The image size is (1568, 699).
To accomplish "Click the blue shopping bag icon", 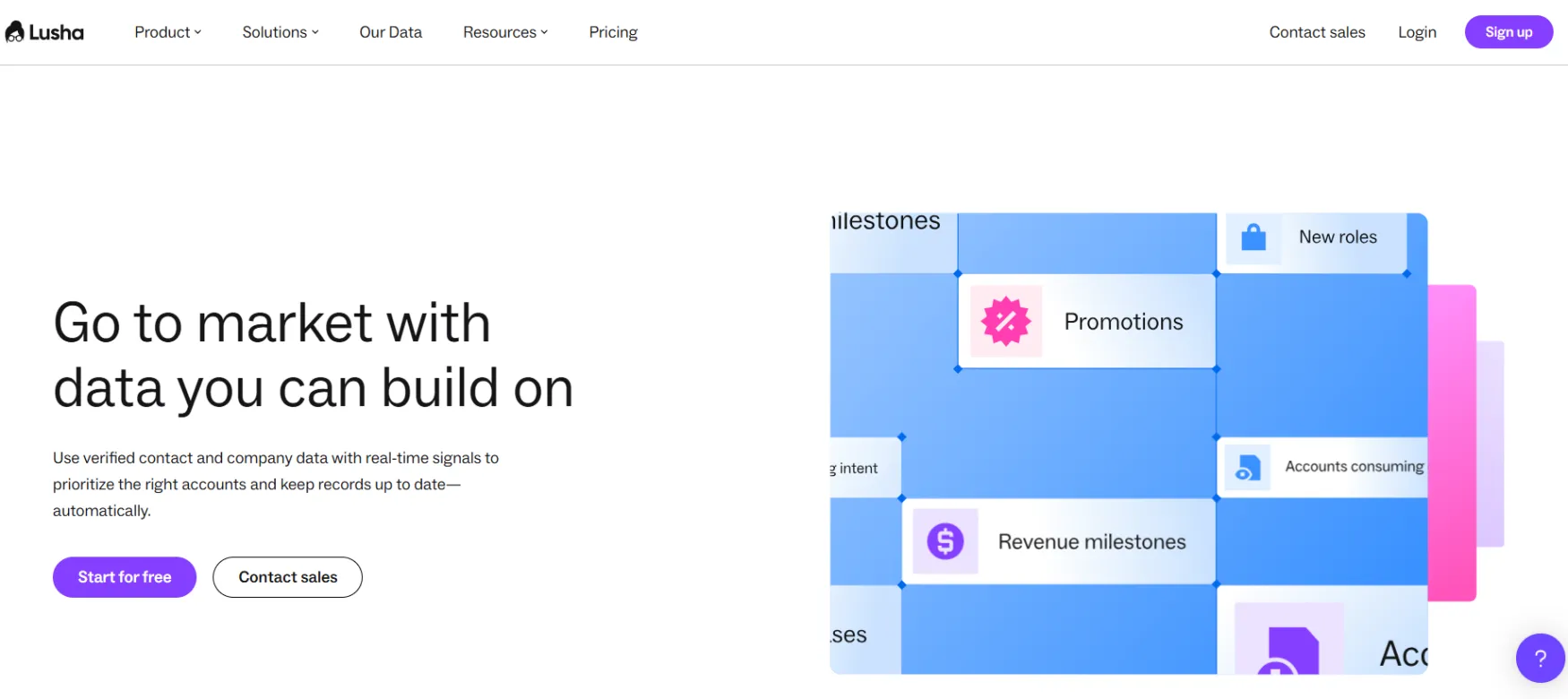I will (x=1254, y=237).
